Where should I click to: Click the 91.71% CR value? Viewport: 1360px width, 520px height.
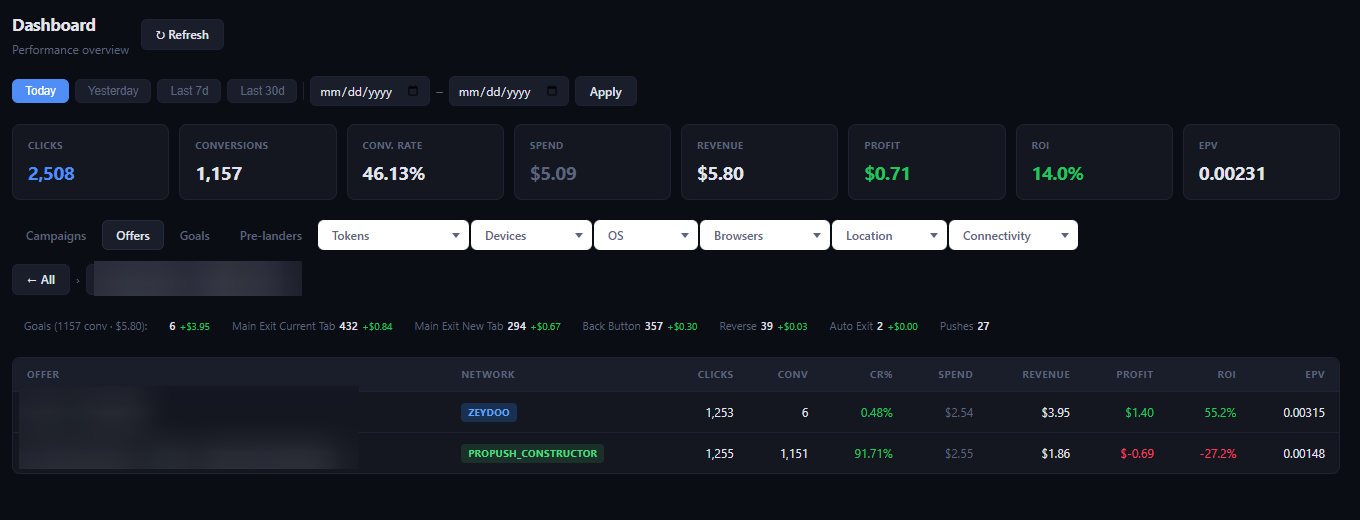pos(873,453)
